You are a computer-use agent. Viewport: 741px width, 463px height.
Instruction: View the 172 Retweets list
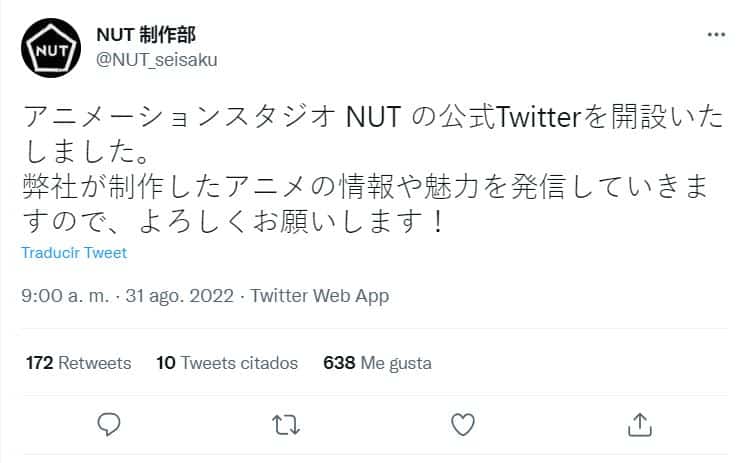click(x=78, y=363)
